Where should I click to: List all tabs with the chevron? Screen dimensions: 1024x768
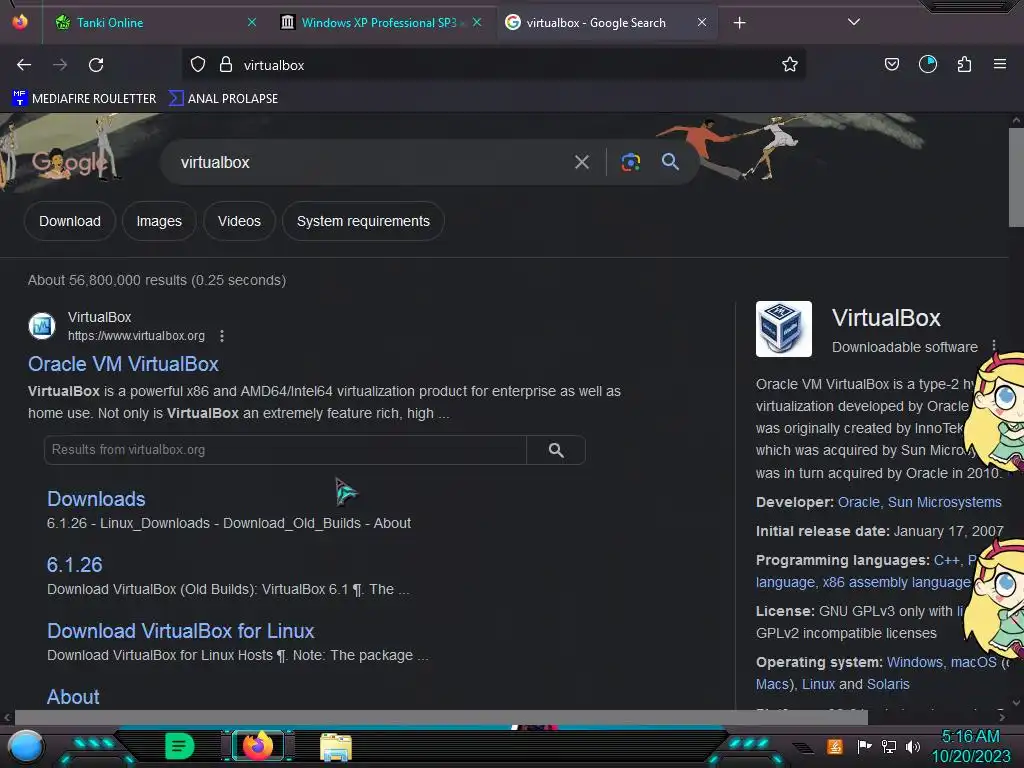click(854, 22)
